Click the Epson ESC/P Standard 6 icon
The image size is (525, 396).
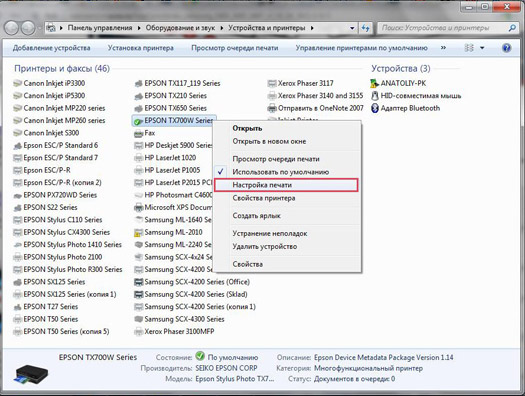tap(17, 145)
